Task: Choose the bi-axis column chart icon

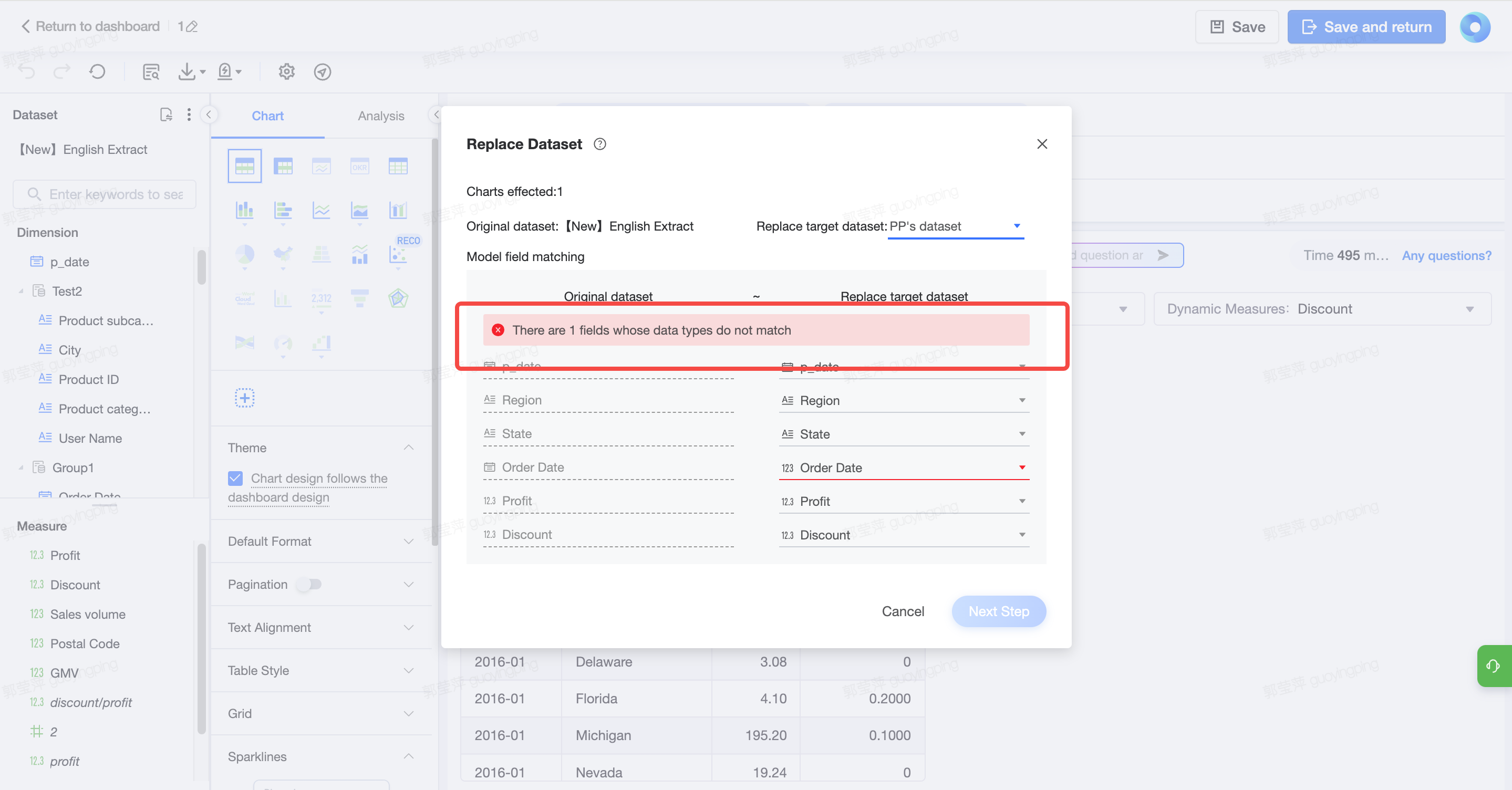Action: tap(398, 210)
